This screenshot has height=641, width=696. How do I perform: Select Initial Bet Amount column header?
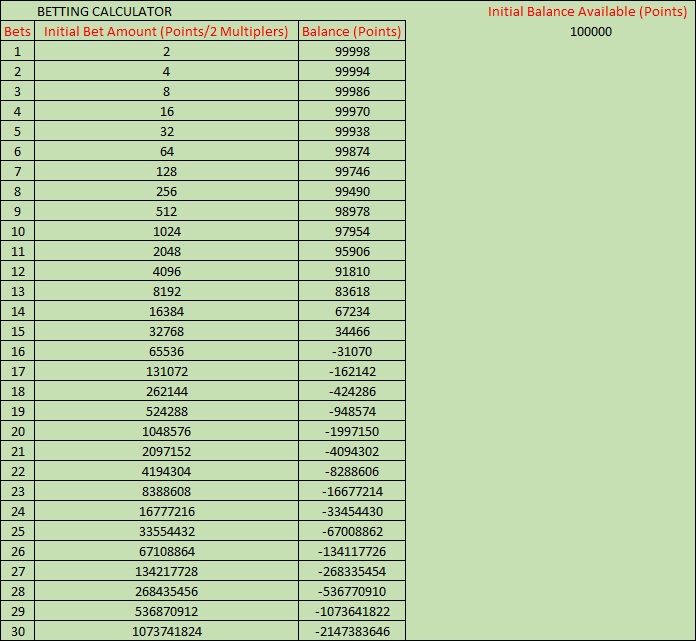[166, 31]
